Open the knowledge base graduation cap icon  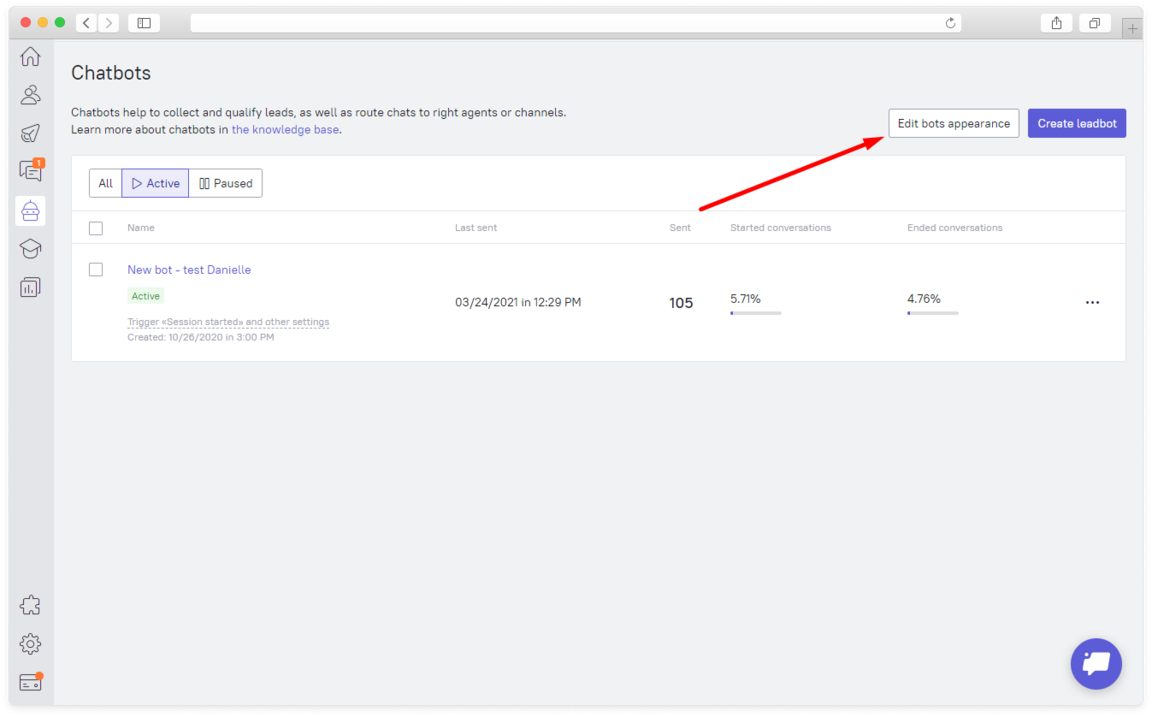point(30,248)
